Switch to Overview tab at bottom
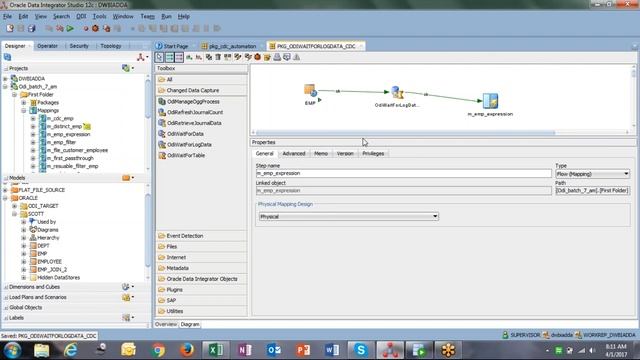The height and width of the screenshot is (360, 640). [166, 324]
